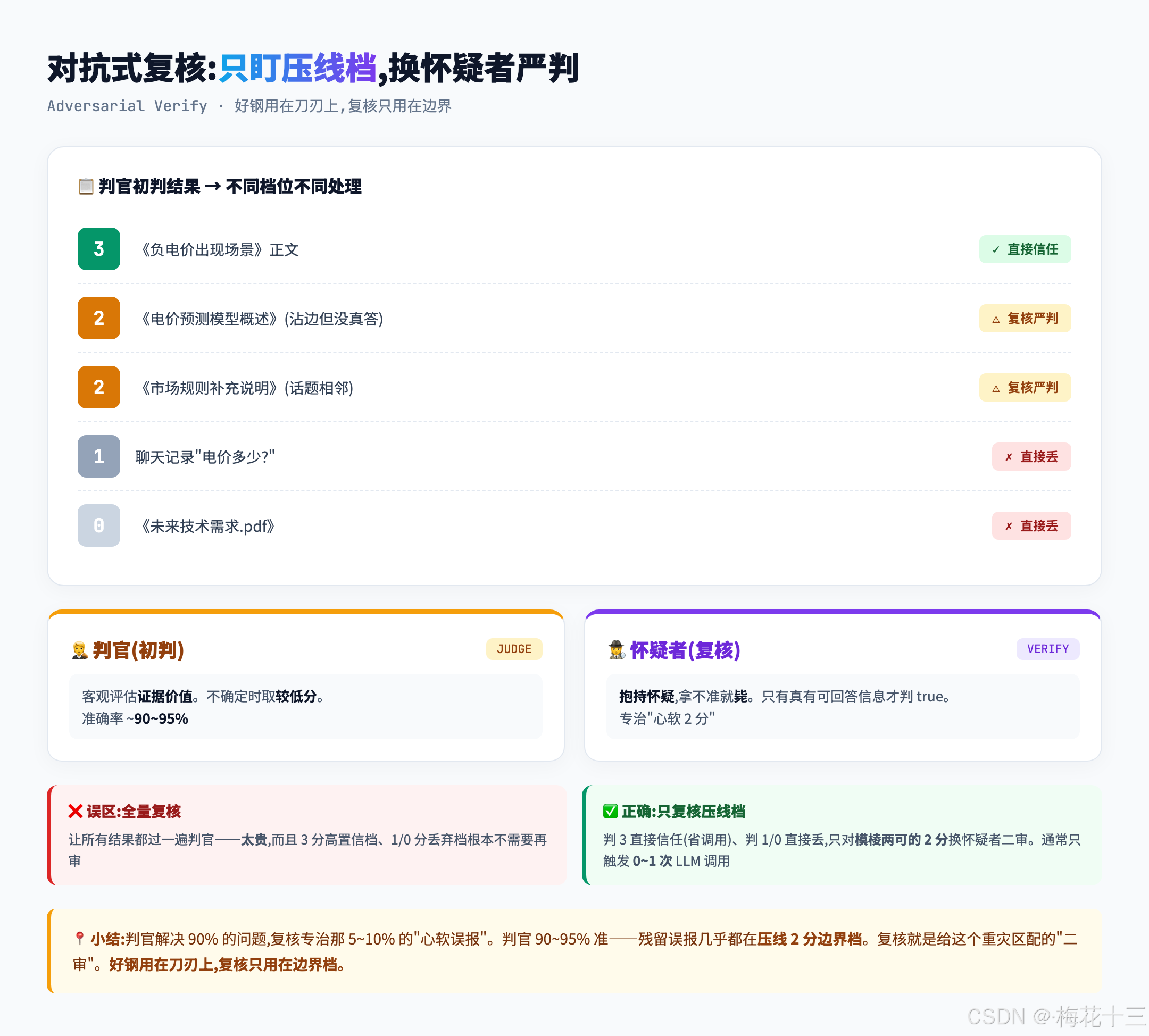This screenshot has width=1149, height=1036.
Task: Click the orange '2' badge for 《电价预测模型概述》
Action: (x=98, y=318)
